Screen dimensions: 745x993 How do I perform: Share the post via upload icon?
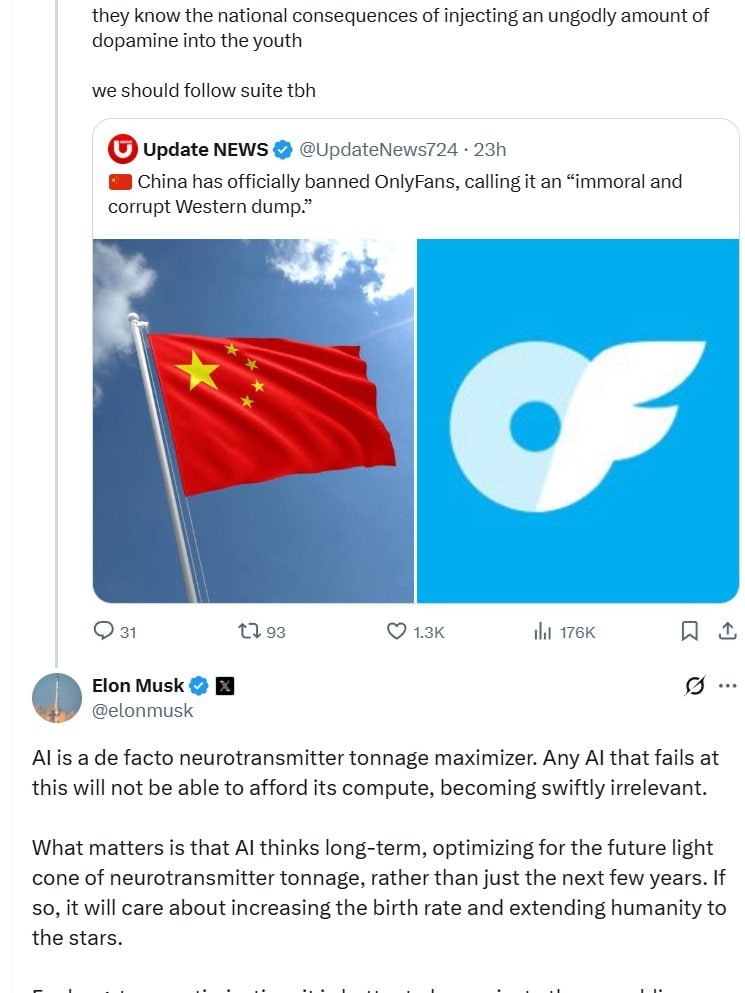coord(727,631)
